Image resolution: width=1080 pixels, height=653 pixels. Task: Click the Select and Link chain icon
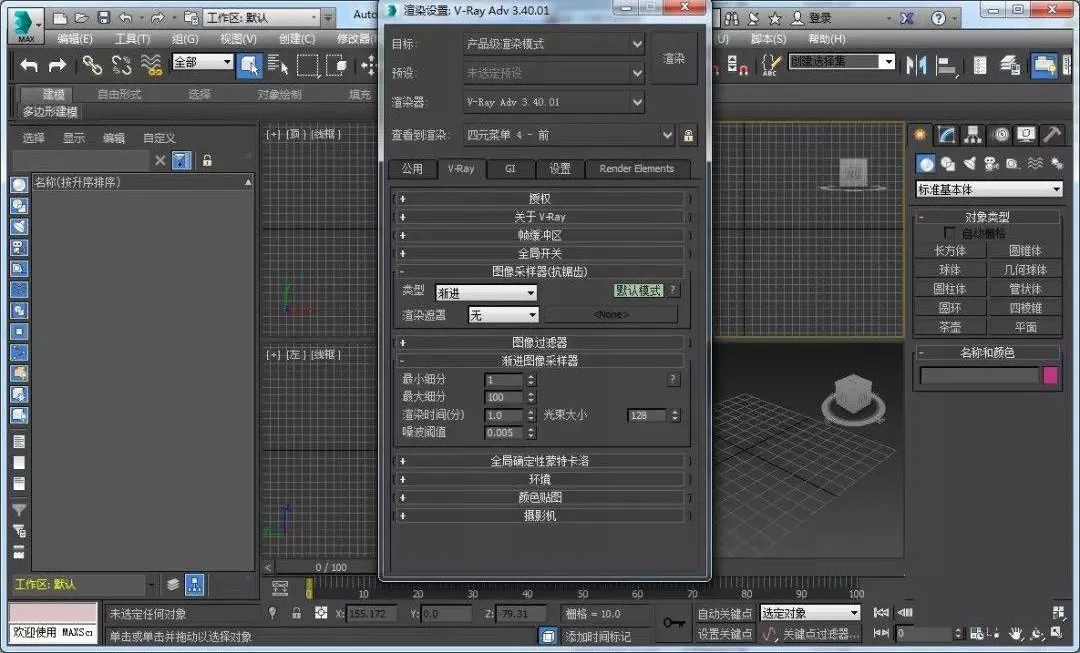coord(92,65)
